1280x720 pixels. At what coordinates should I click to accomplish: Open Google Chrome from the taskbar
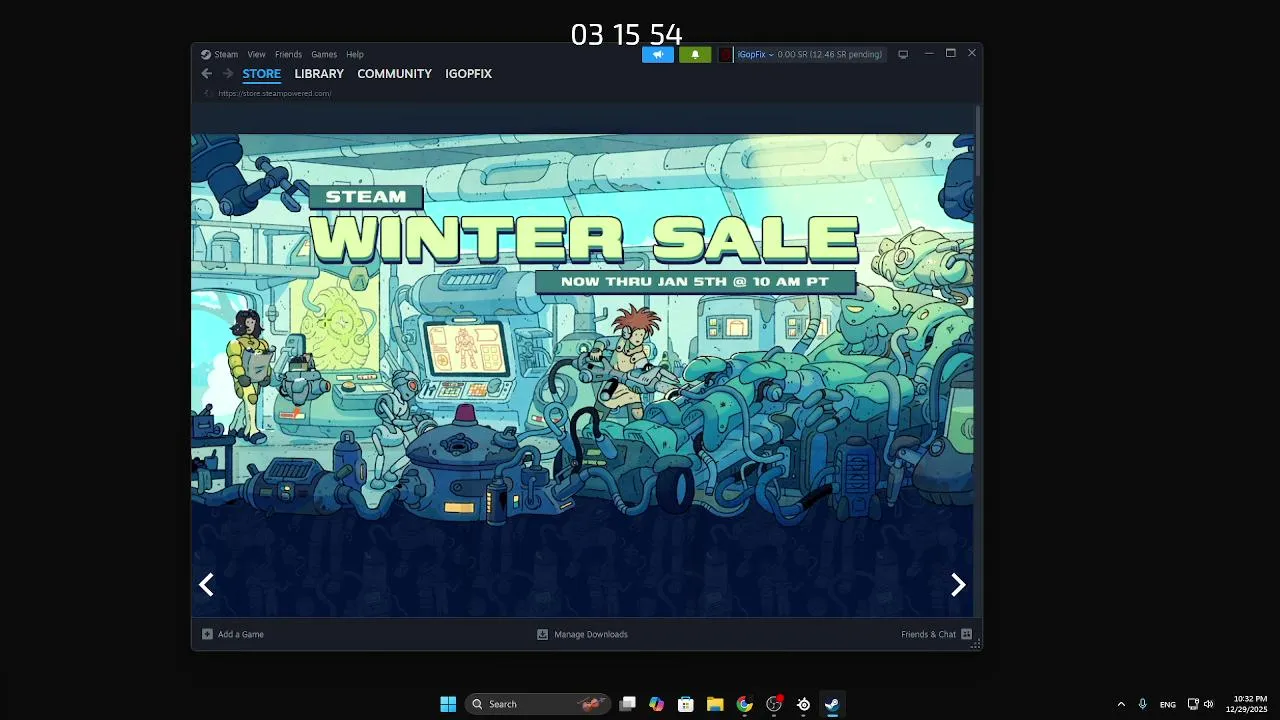744,704
